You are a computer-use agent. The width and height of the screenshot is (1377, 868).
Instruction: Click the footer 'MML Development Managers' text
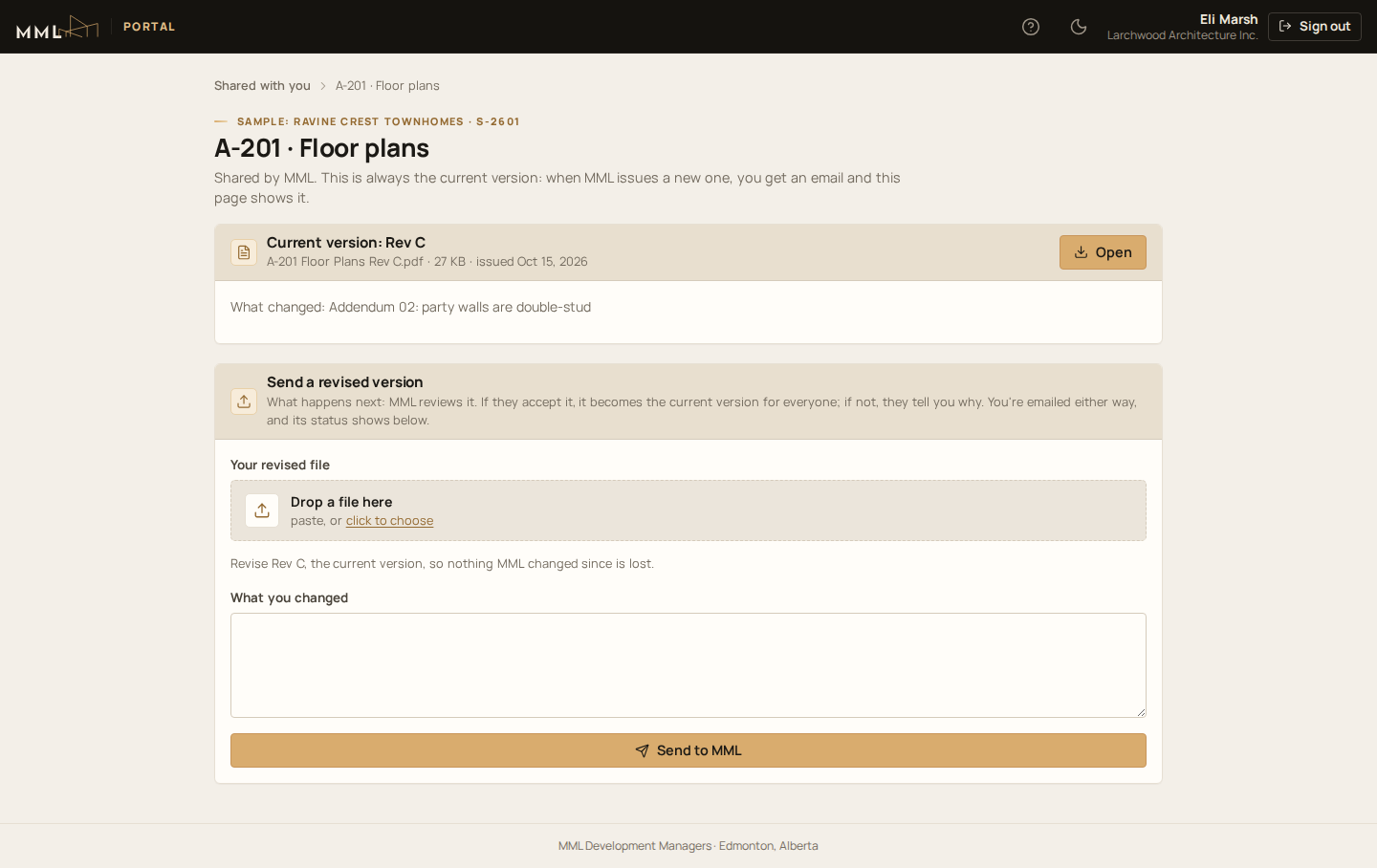(x=688, y=846)
